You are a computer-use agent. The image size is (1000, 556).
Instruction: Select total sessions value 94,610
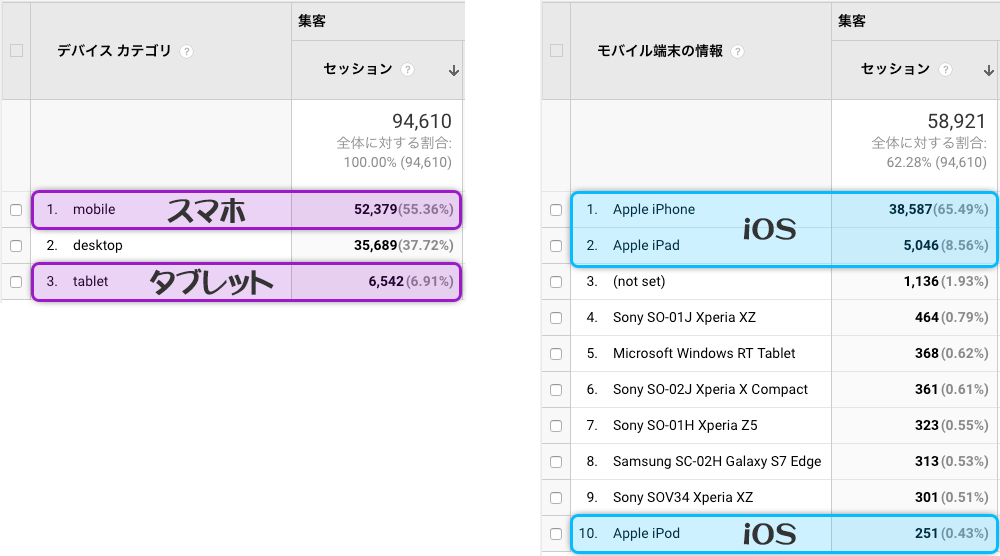point(422,121)
